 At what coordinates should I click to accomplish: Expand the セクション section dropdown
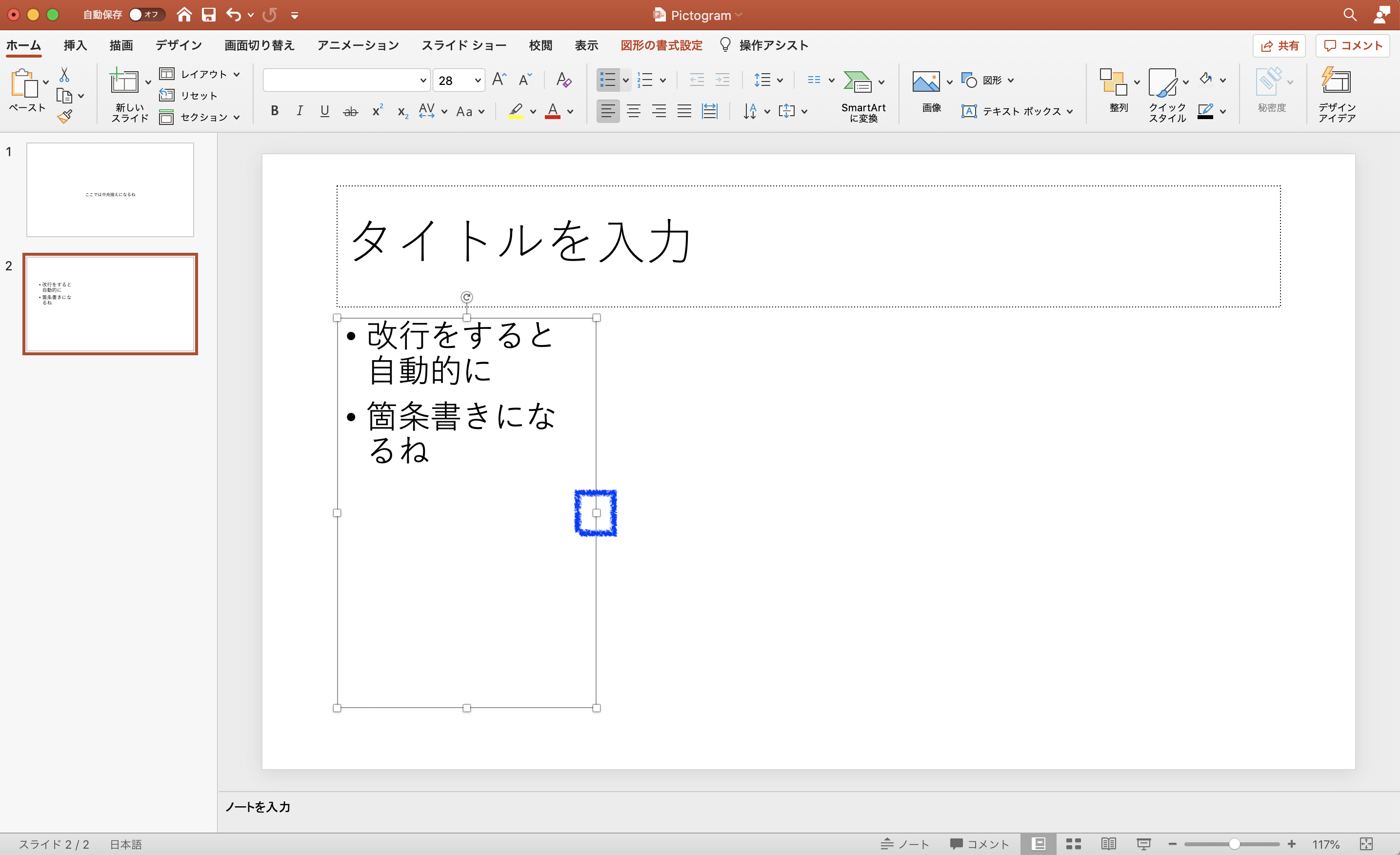point(237,118)
